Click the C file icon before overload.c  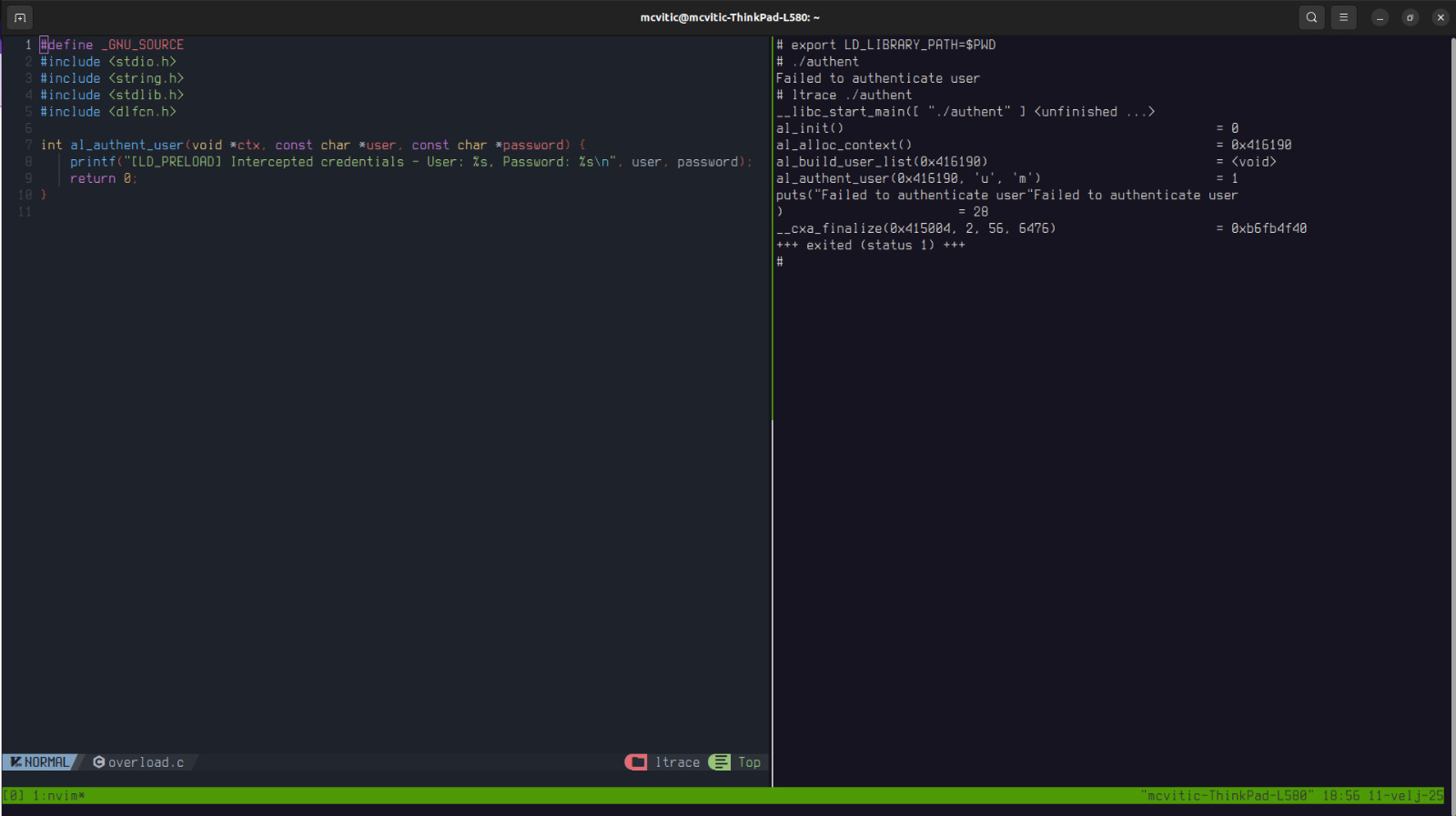coord(98,762)
